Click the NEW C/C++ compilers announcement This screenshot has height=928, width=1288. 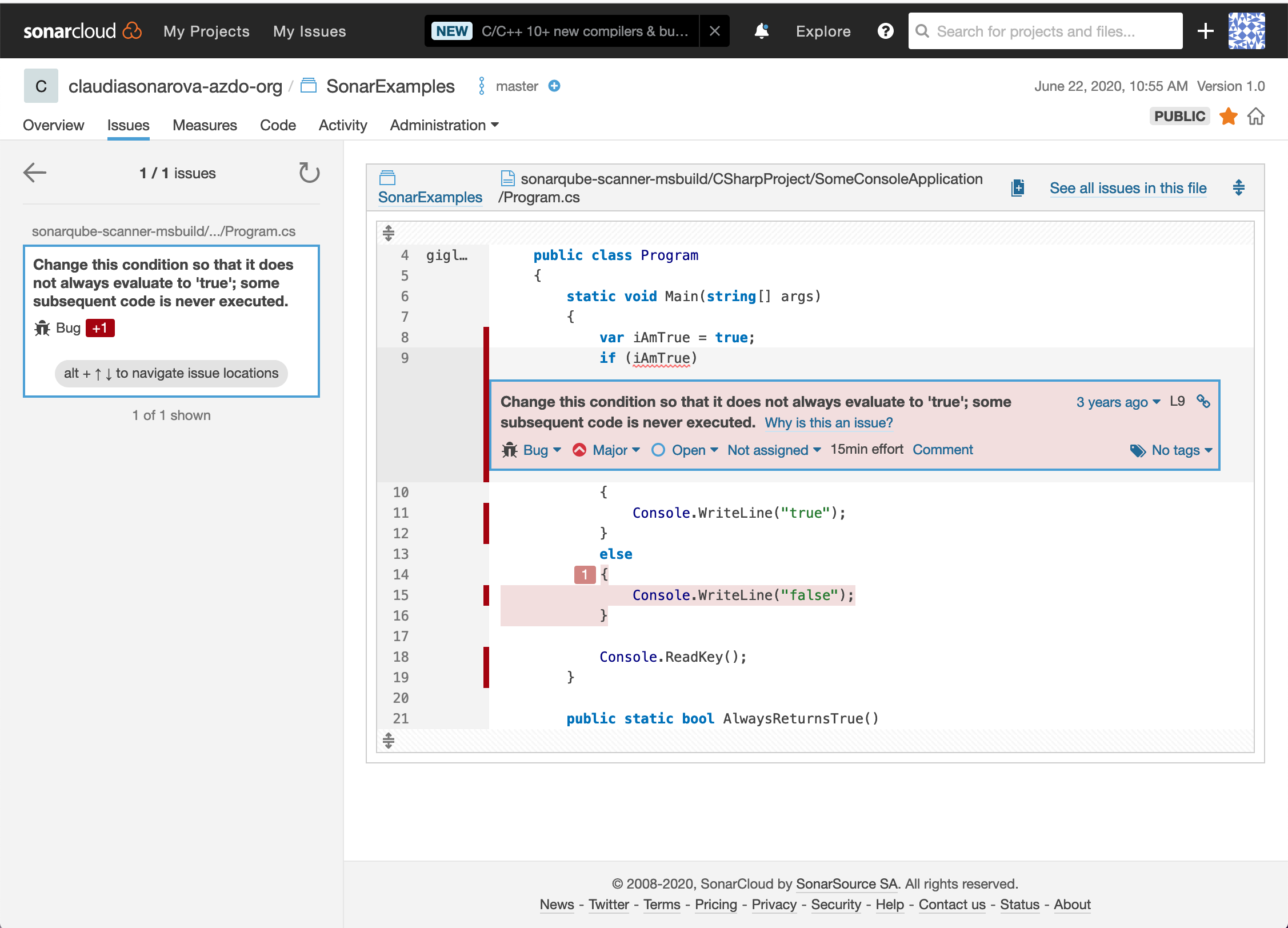click(562, 31)
